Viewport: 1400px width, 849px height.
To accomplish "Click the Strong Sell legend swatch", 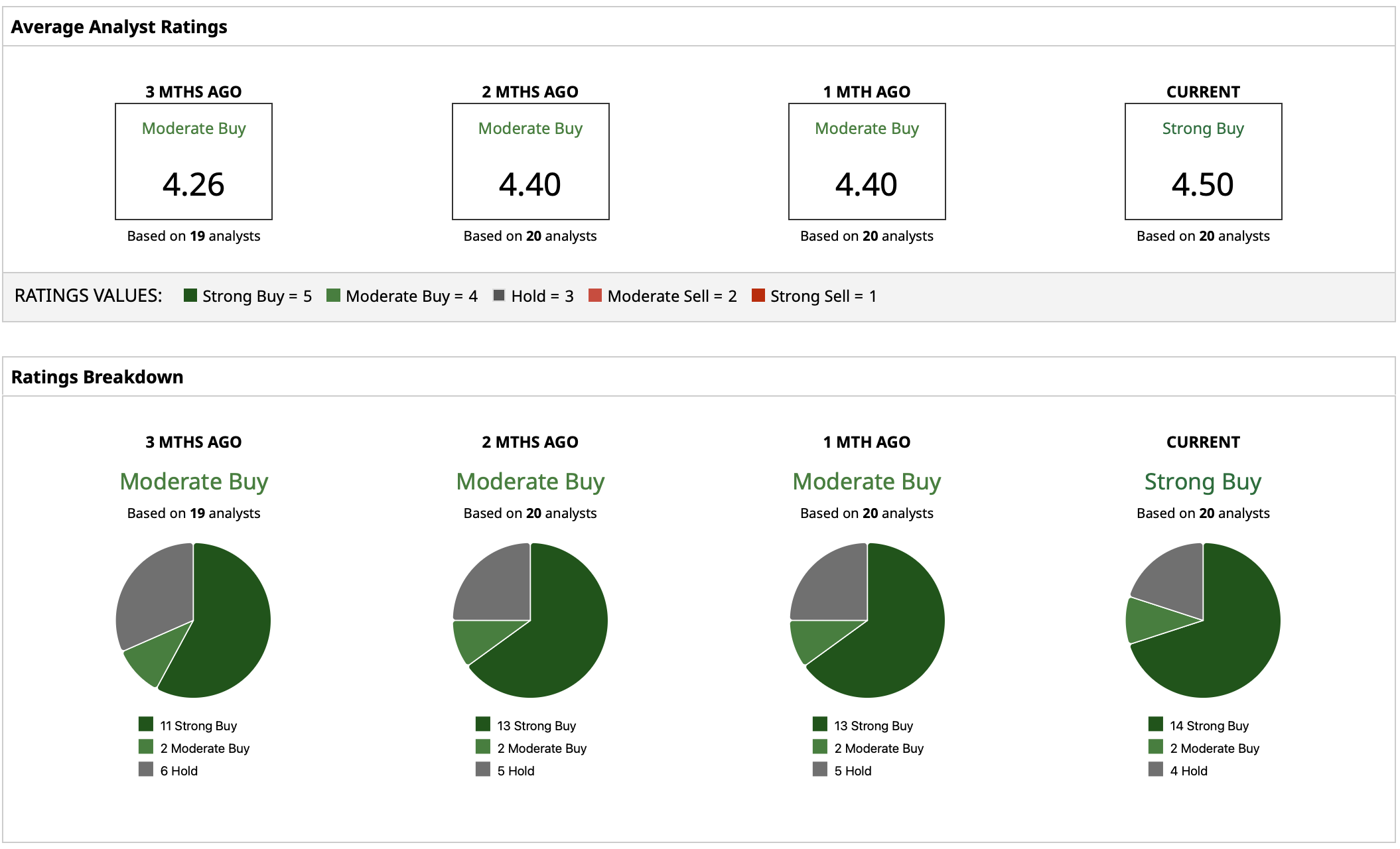I will 758,295.
